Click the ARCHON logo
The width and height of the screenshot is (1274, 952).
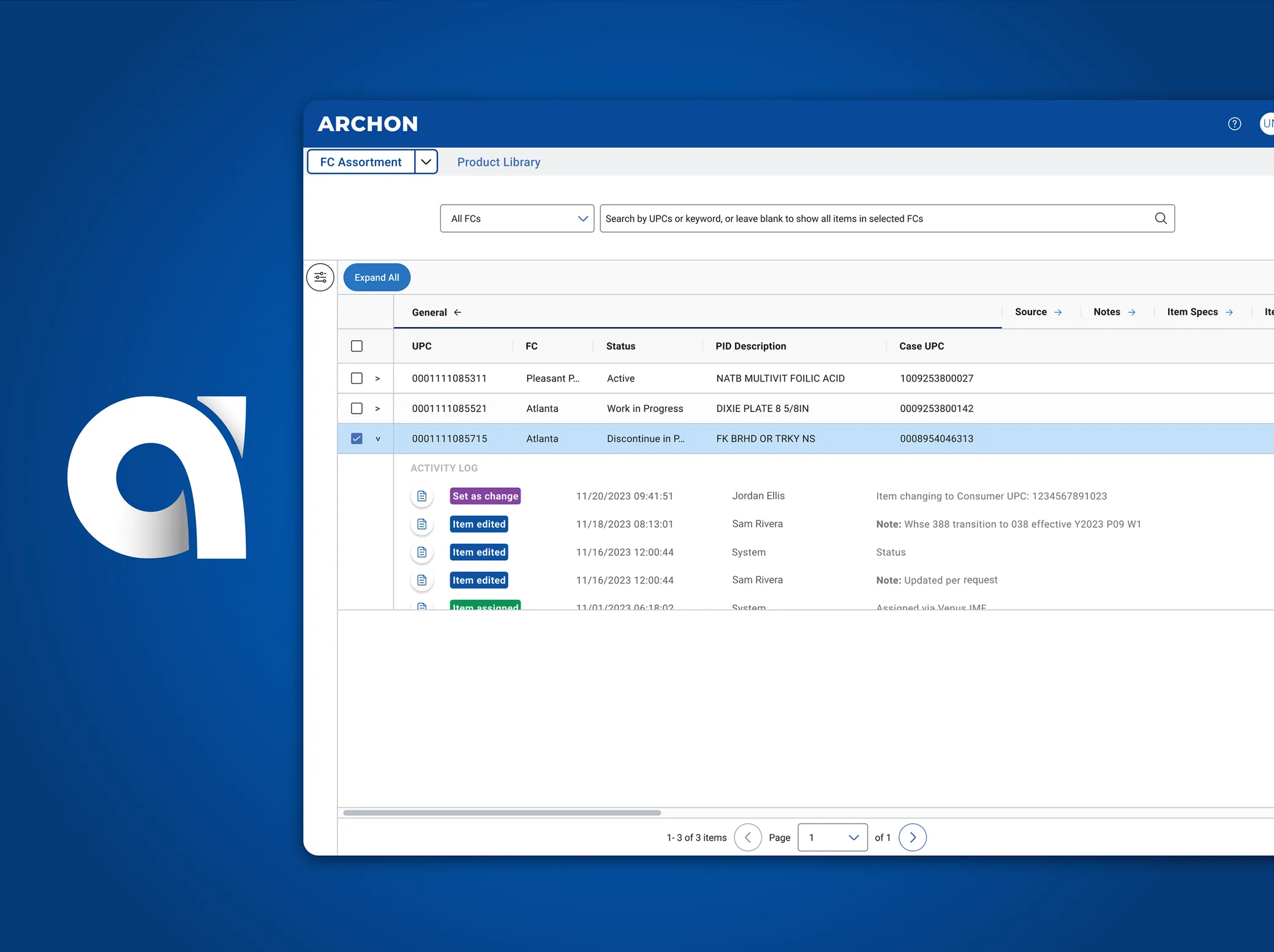coord(367,124)
